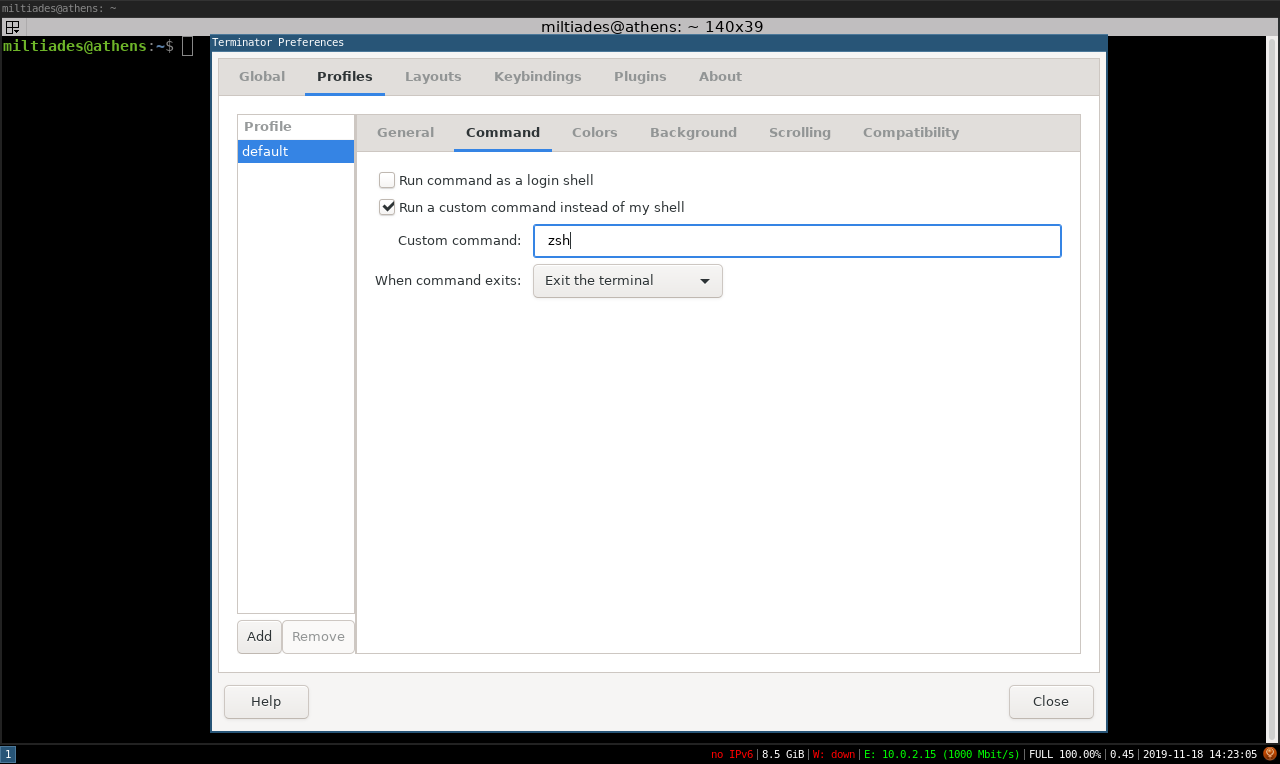This screenshot has width=1280, height=764.
Task: Switch to the Global tab
Action: click(x=262, y=76)
